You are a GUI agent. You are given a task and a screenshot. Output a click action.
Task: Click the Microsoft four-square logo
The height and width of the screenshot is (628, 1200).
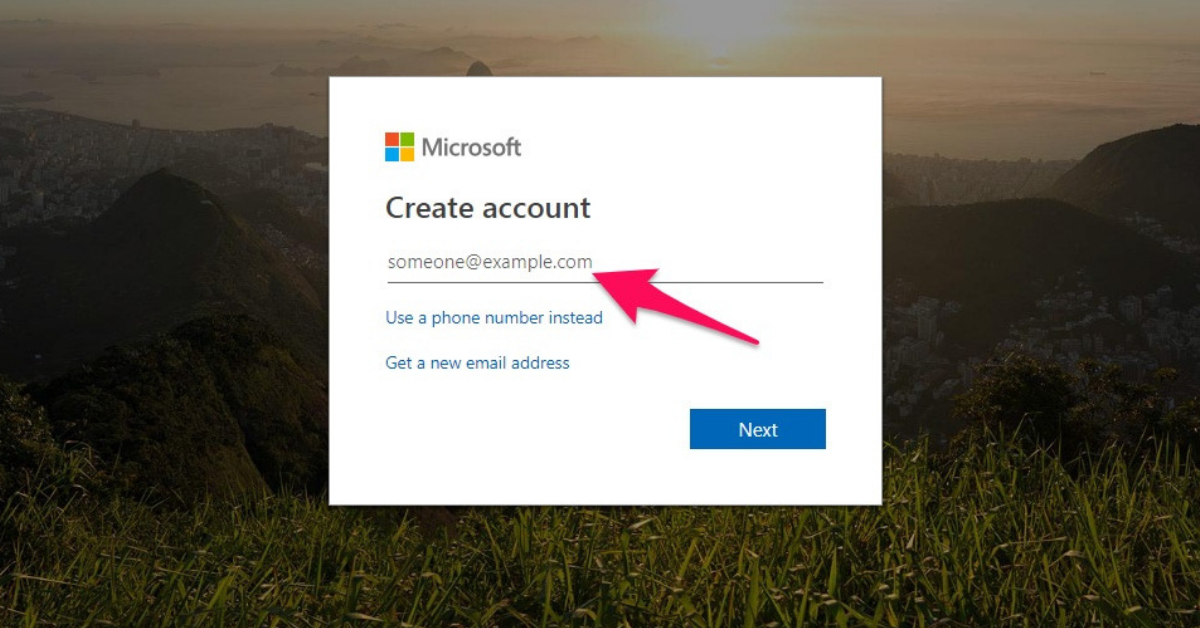(x=400, y=147)
